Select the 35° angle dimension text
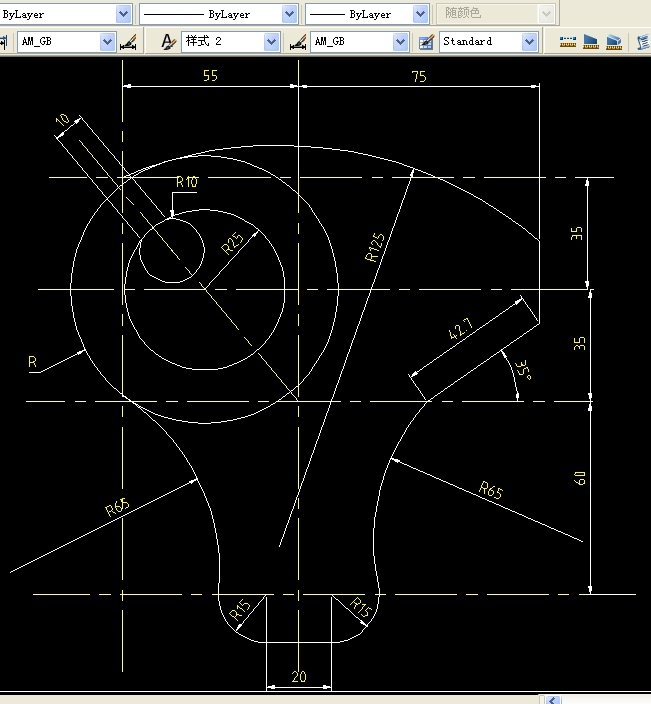 523,370
